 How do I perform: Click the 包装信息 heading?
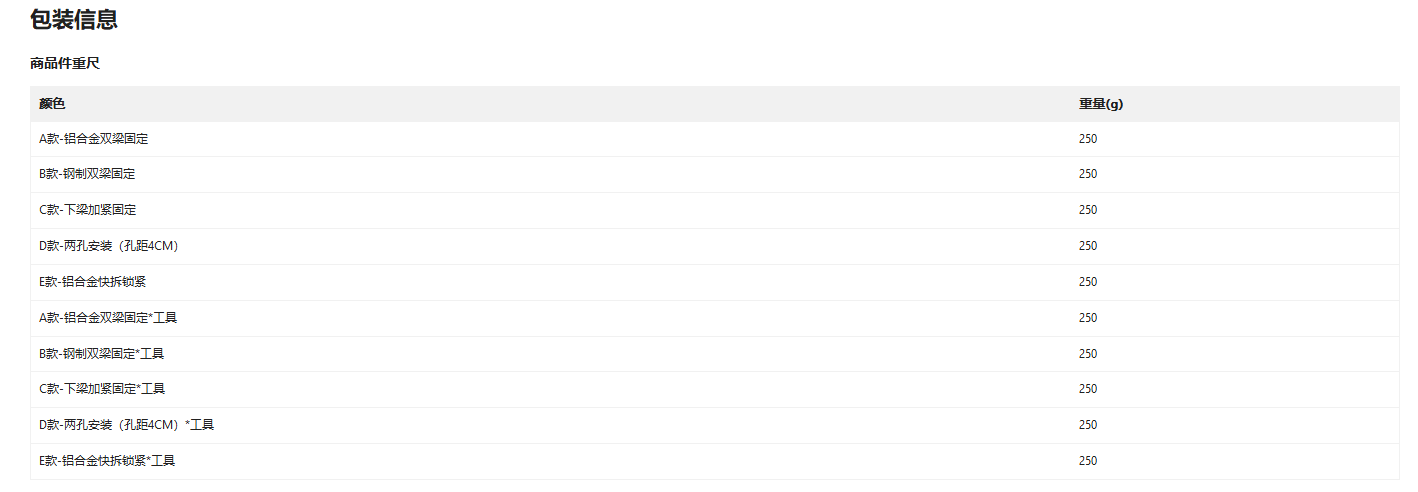(x=74, y=19)
